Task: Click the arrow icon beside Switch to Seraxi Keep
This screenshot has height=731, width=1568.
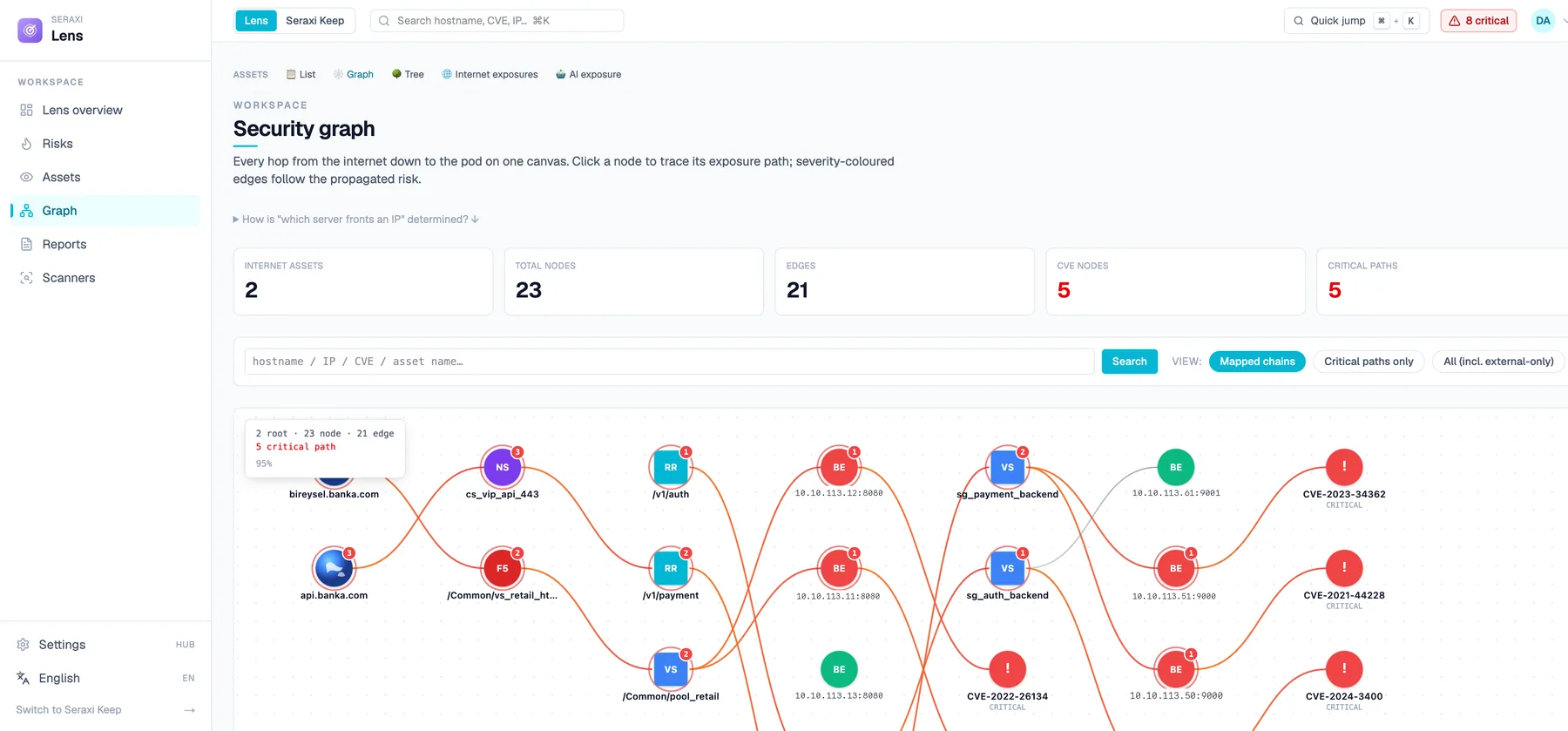Action: coord(189,710)
